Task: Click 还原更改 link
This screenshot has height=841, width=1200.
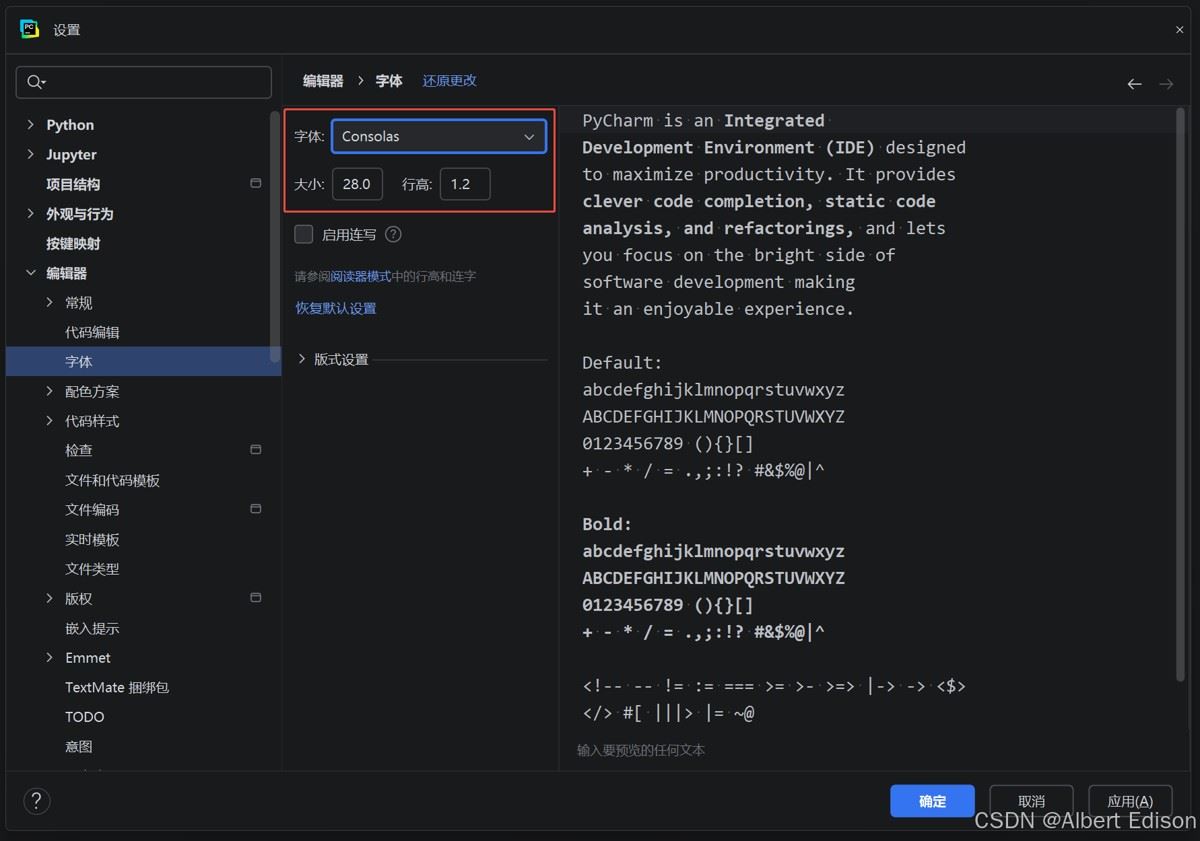Action: (x=449, y=81)
